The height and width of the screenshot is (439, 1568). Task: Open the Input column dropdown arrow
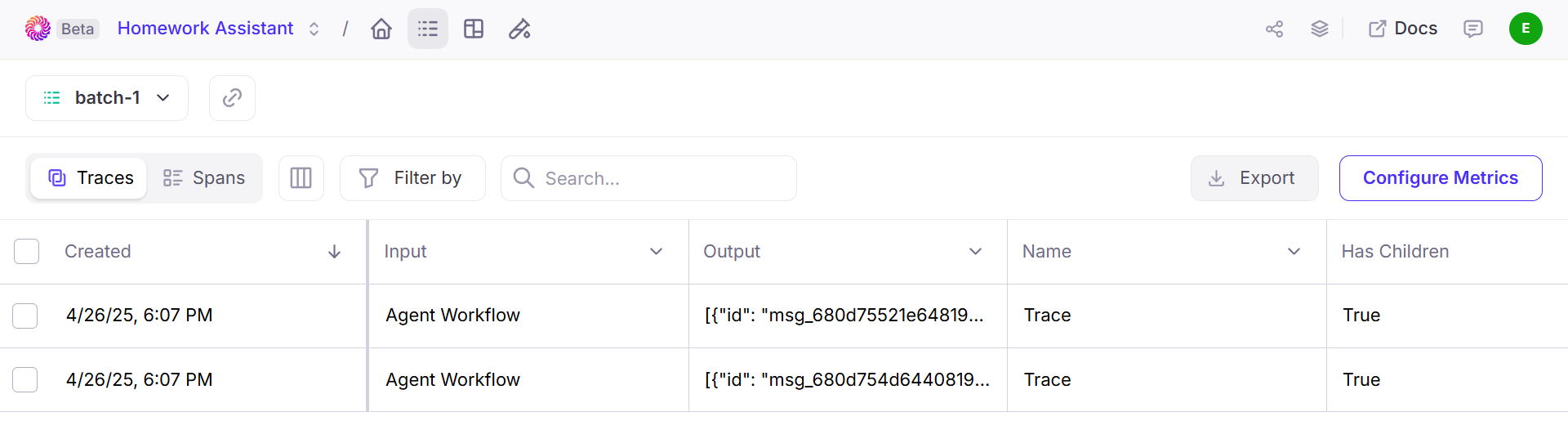656,252
